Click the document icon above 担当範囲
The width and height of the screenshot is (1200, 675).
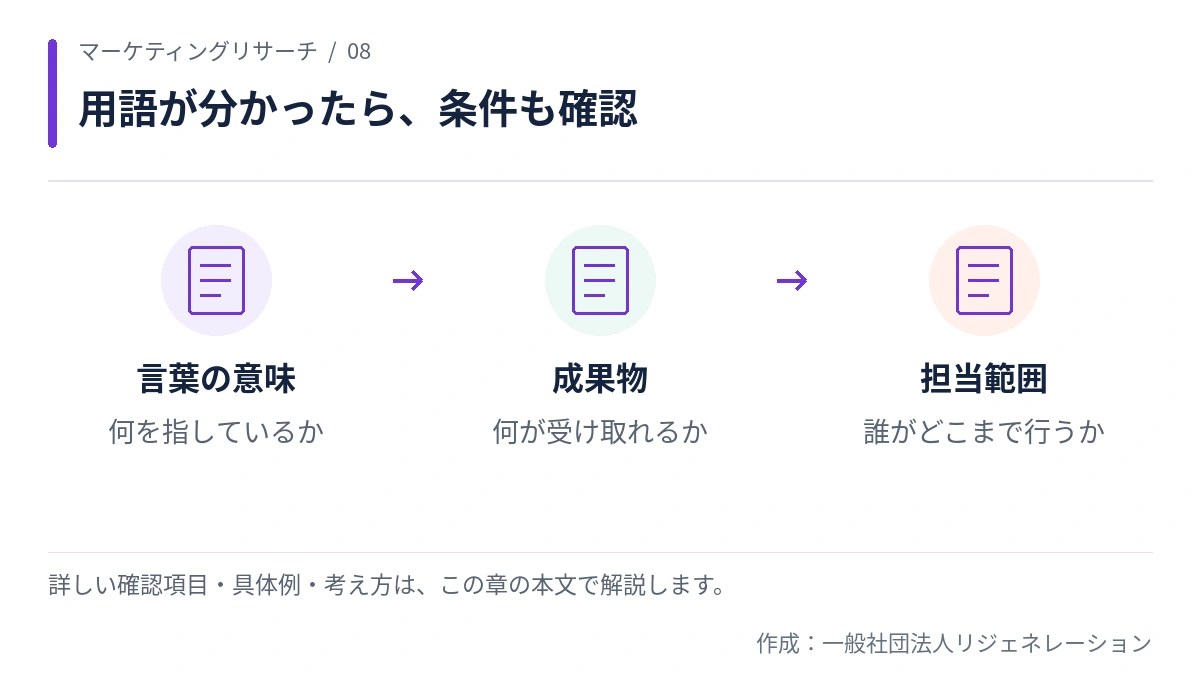click(984, 280)
